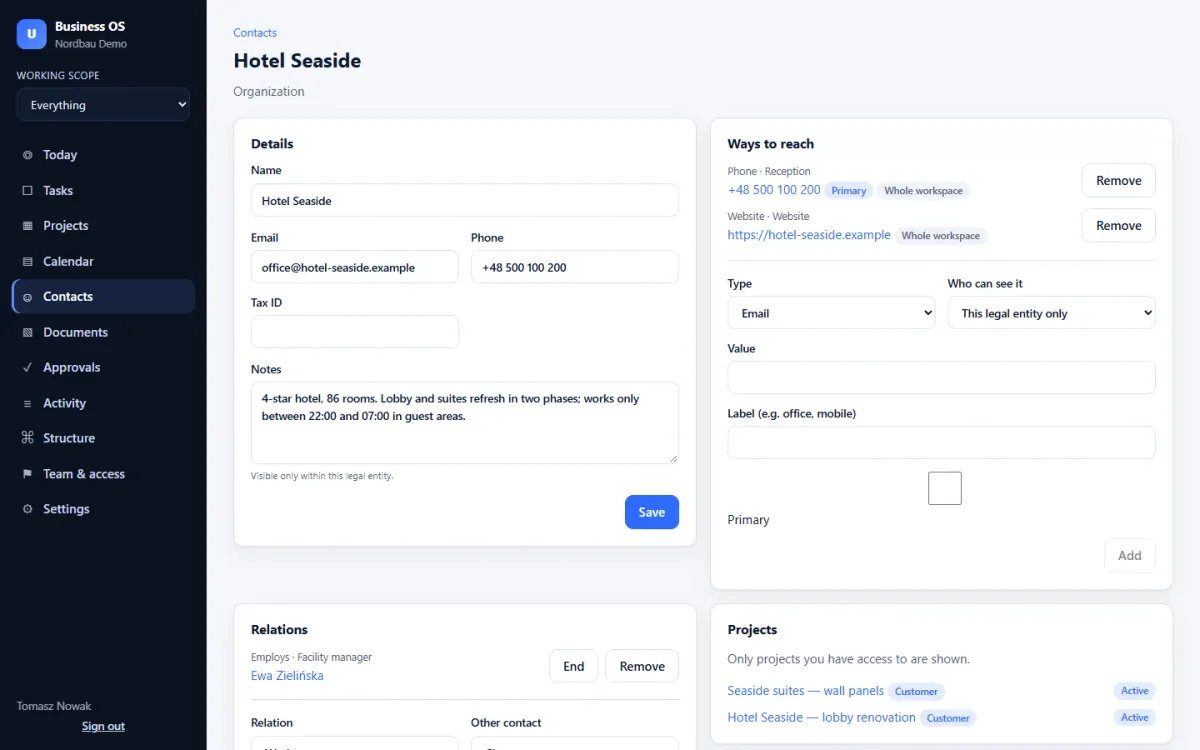Click the Documents sidebar icon
Screen dimensions: 1200x750
point(27,332)
